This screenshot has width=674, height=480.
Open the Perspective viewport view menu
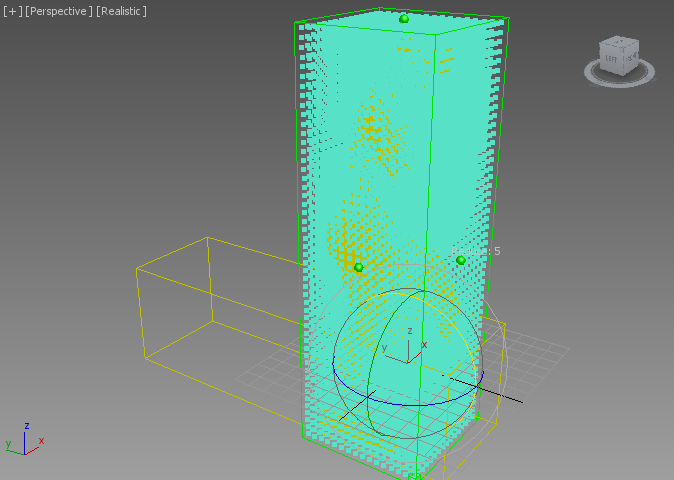point(59,11)
